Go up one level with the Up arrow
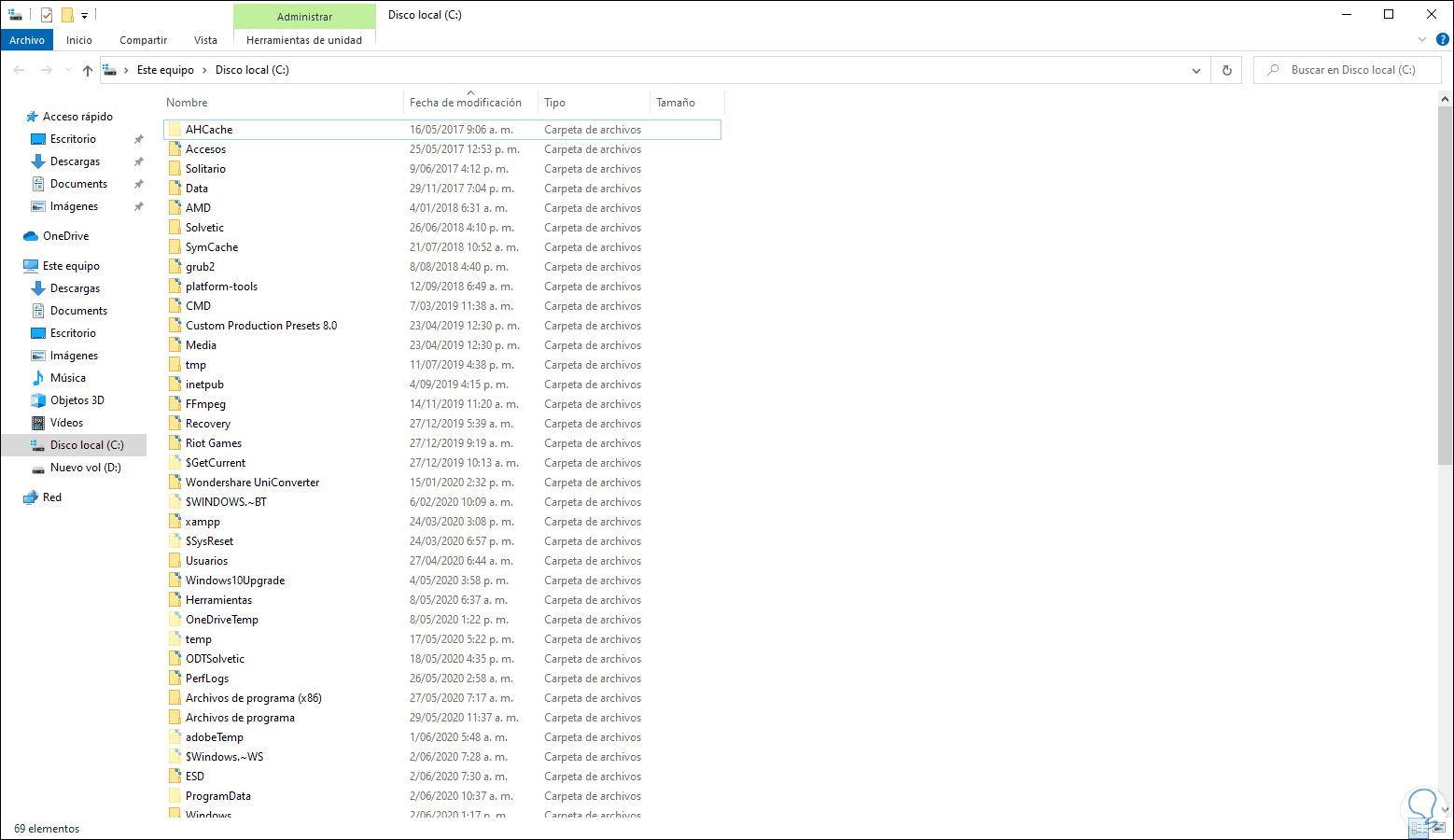This screenshot has height=840, width=1454. 88,70
